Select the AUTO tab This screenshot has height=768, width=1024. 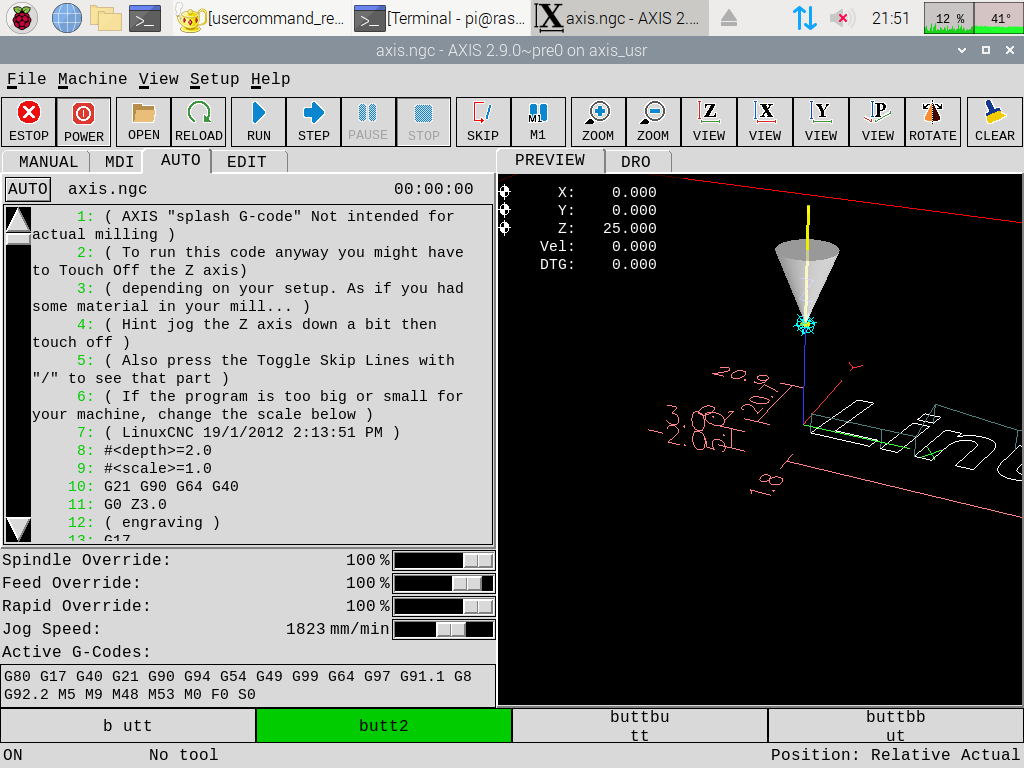point(180,161)
